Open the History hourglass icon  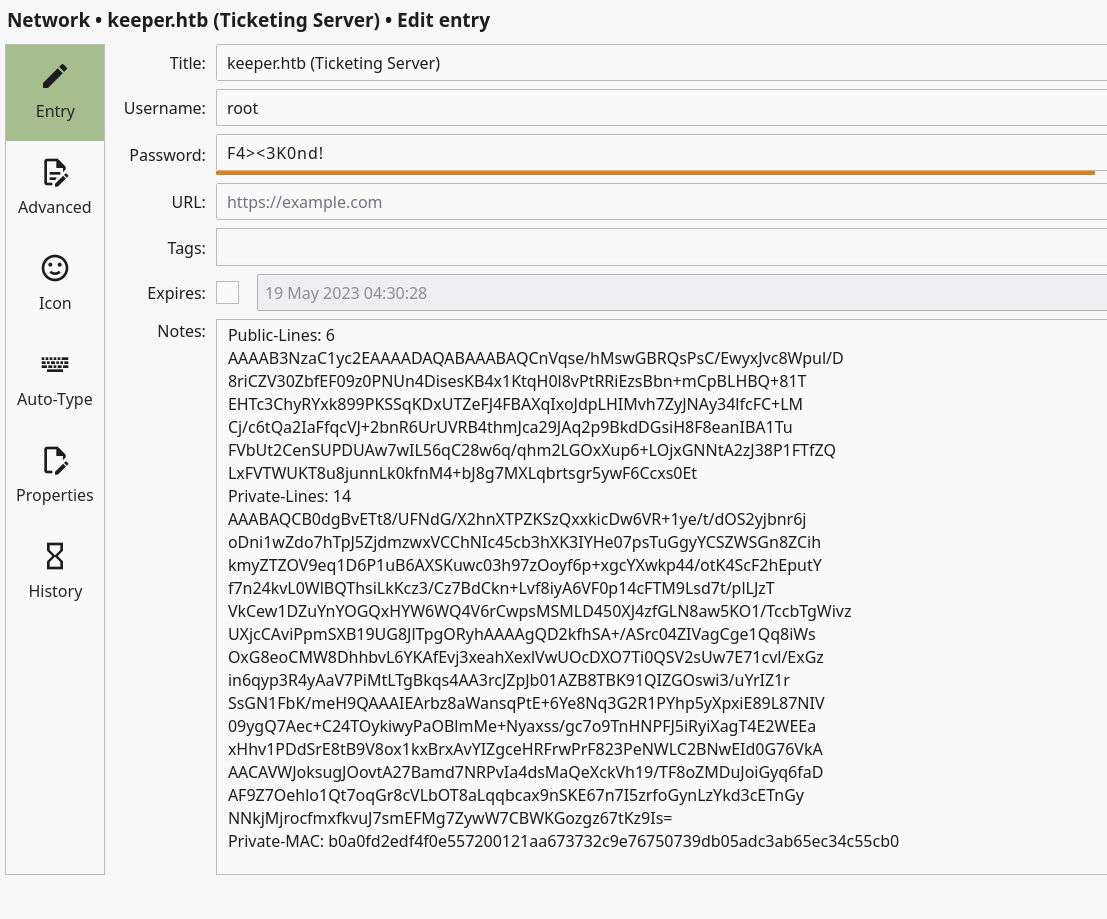(55, 556)
